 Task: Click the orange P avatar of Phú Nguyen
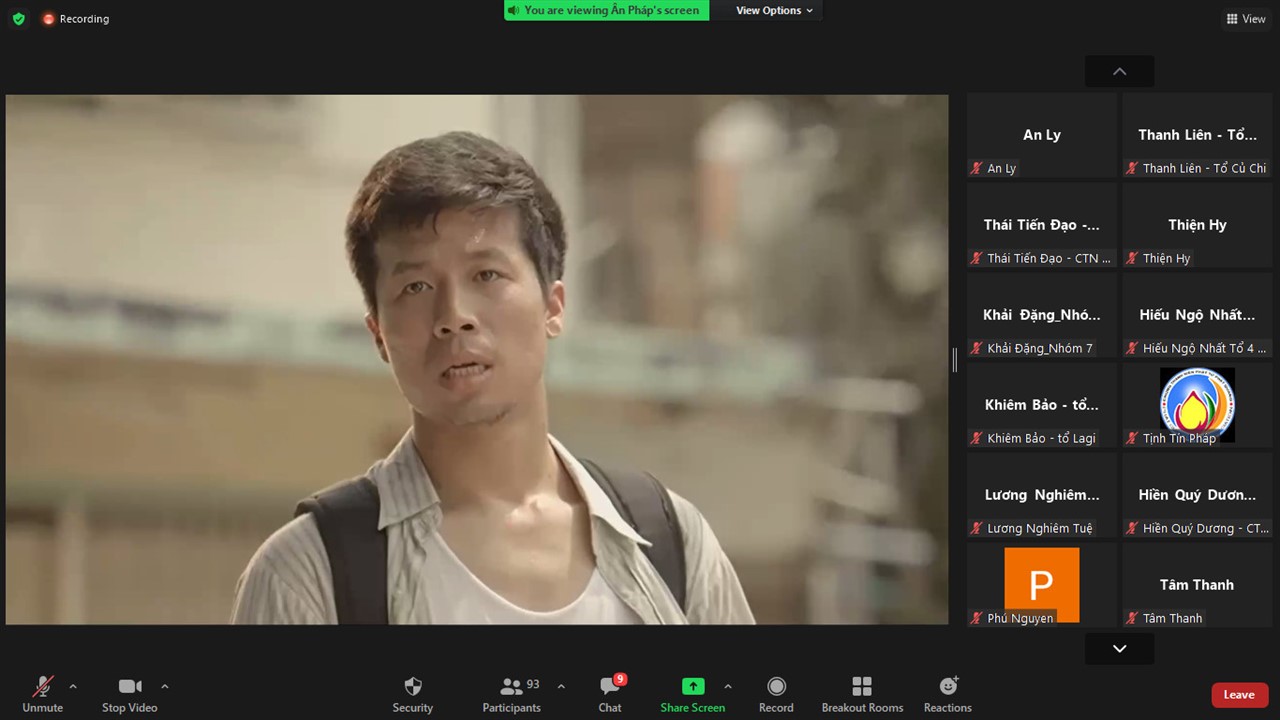click(1042, 584)
